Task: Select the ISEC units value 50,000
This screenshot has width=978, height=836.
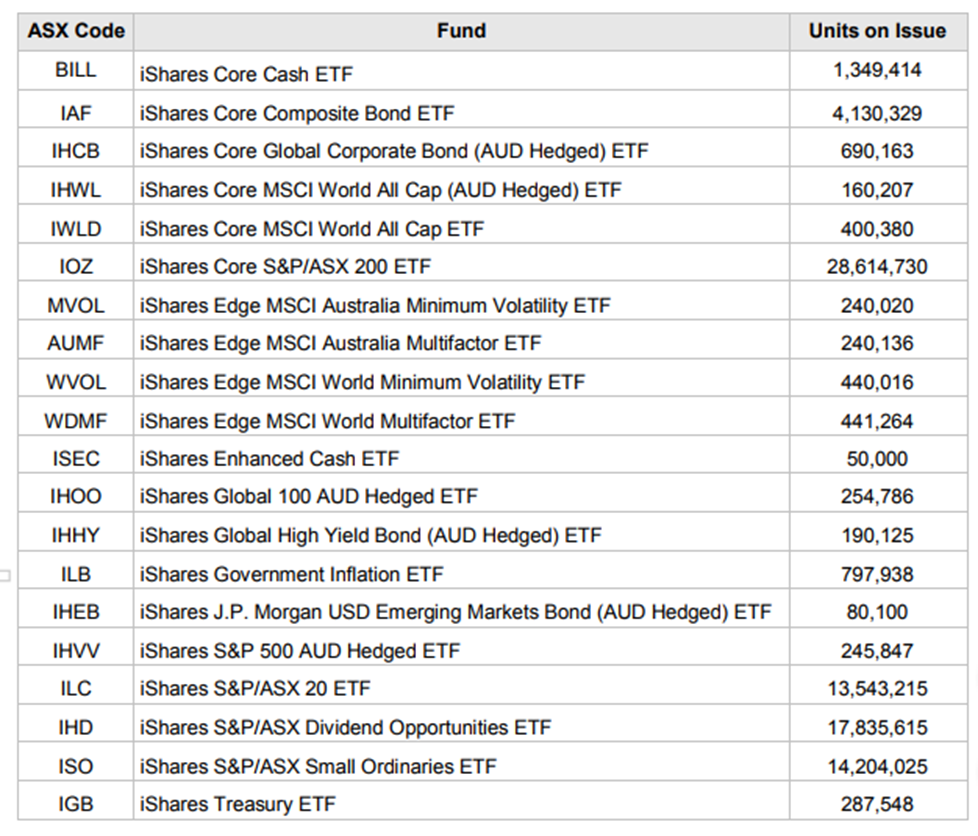Action: tap(877, 459)
